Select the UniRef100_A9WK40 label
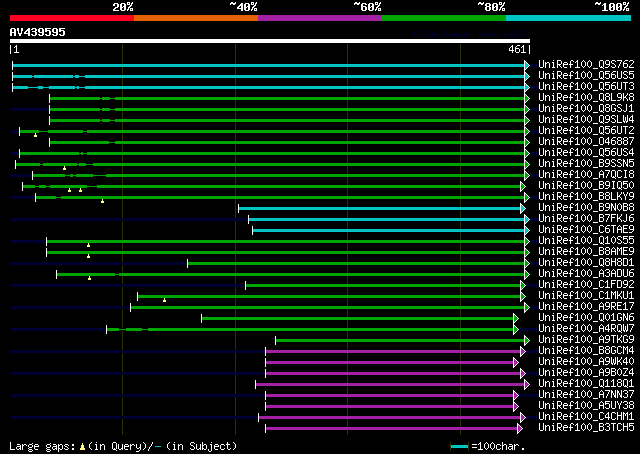This screenshot has width=640, height=454. tap(586, 362)
